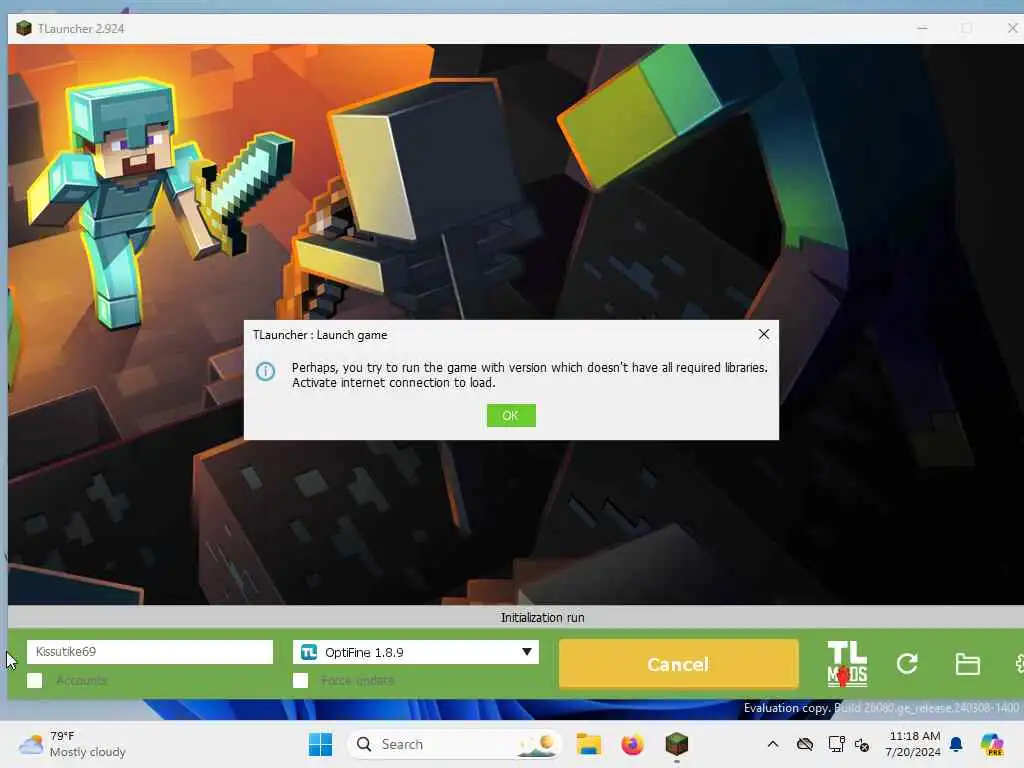1024x768 pixels.
Task: Click the TLauncher window title icon
Action: tap(24, 28)
